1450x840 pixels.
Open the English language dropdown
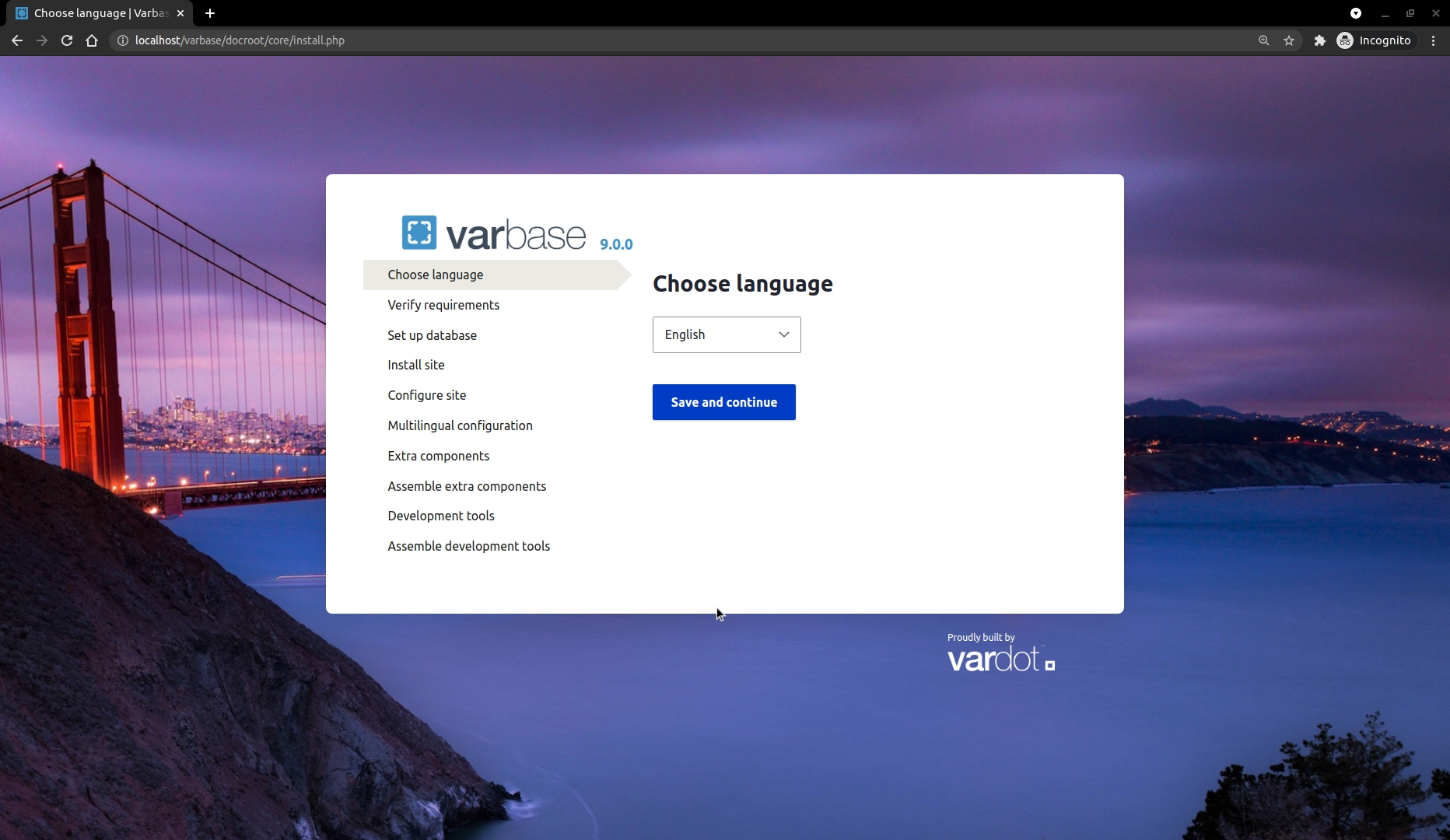[726, 334]
